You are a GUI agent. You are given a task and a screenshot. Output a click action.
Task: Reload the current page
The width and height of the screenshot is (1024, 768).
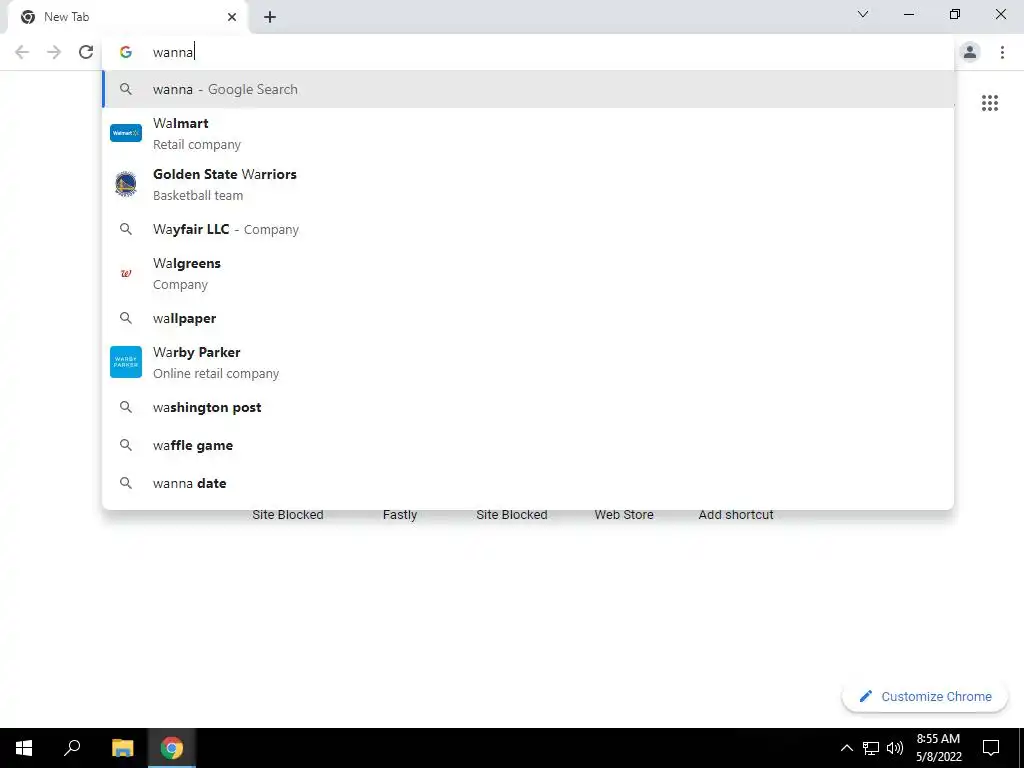tap(86, 52)
